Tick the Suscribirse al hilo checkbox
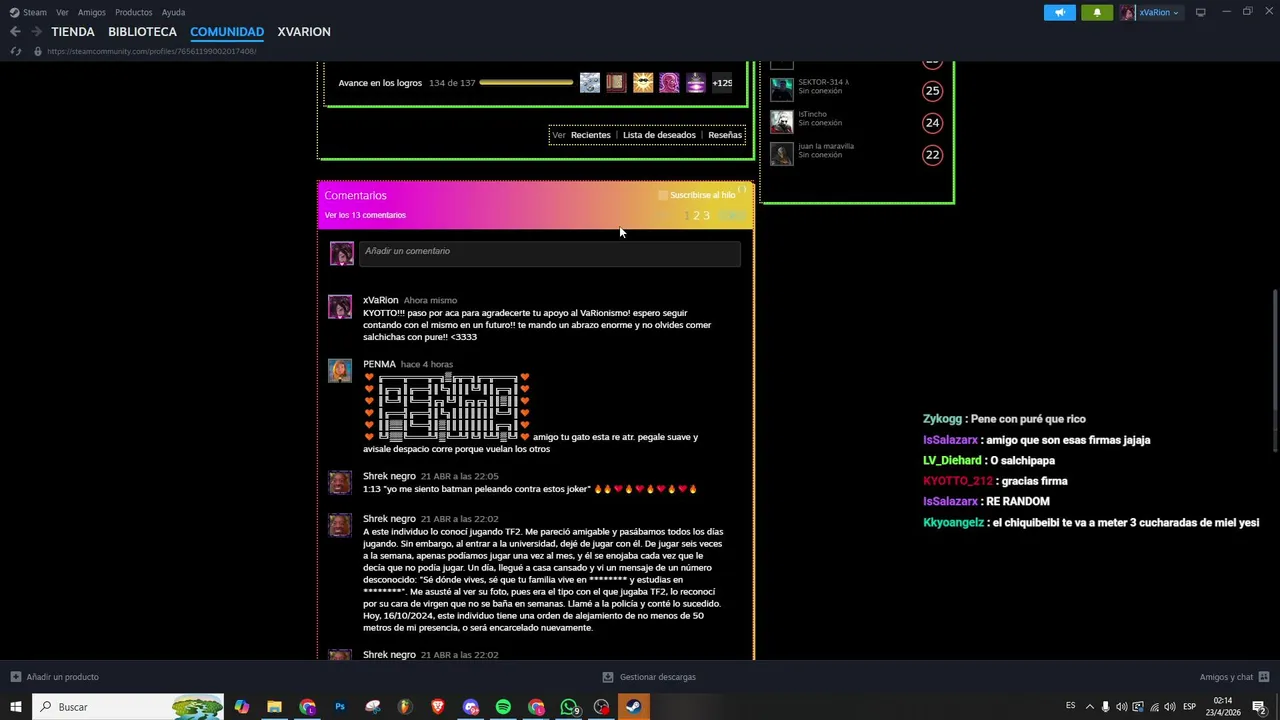Viewport: 1280px width, 720px height. pos(662,195)
